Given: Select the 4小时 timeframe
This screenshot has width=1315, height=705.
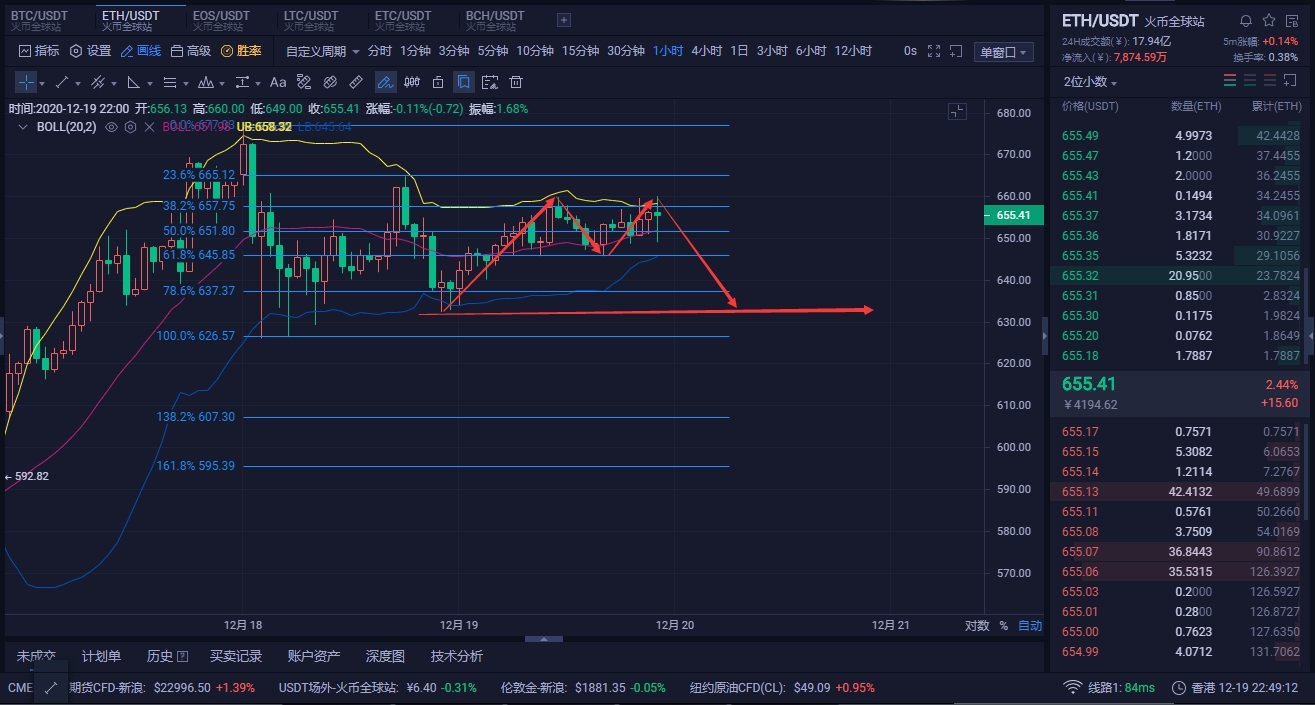Looking at the screenshot, I should click(x=707, y=51).
